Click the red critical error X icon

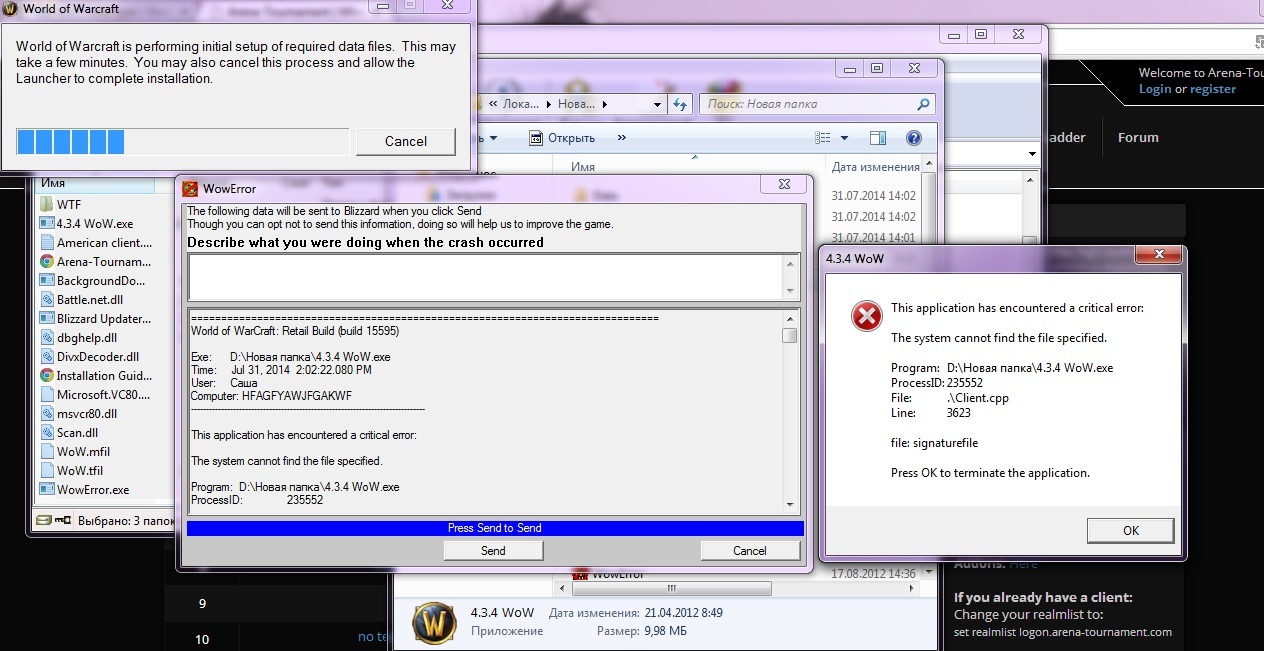(x=866, y=317)
